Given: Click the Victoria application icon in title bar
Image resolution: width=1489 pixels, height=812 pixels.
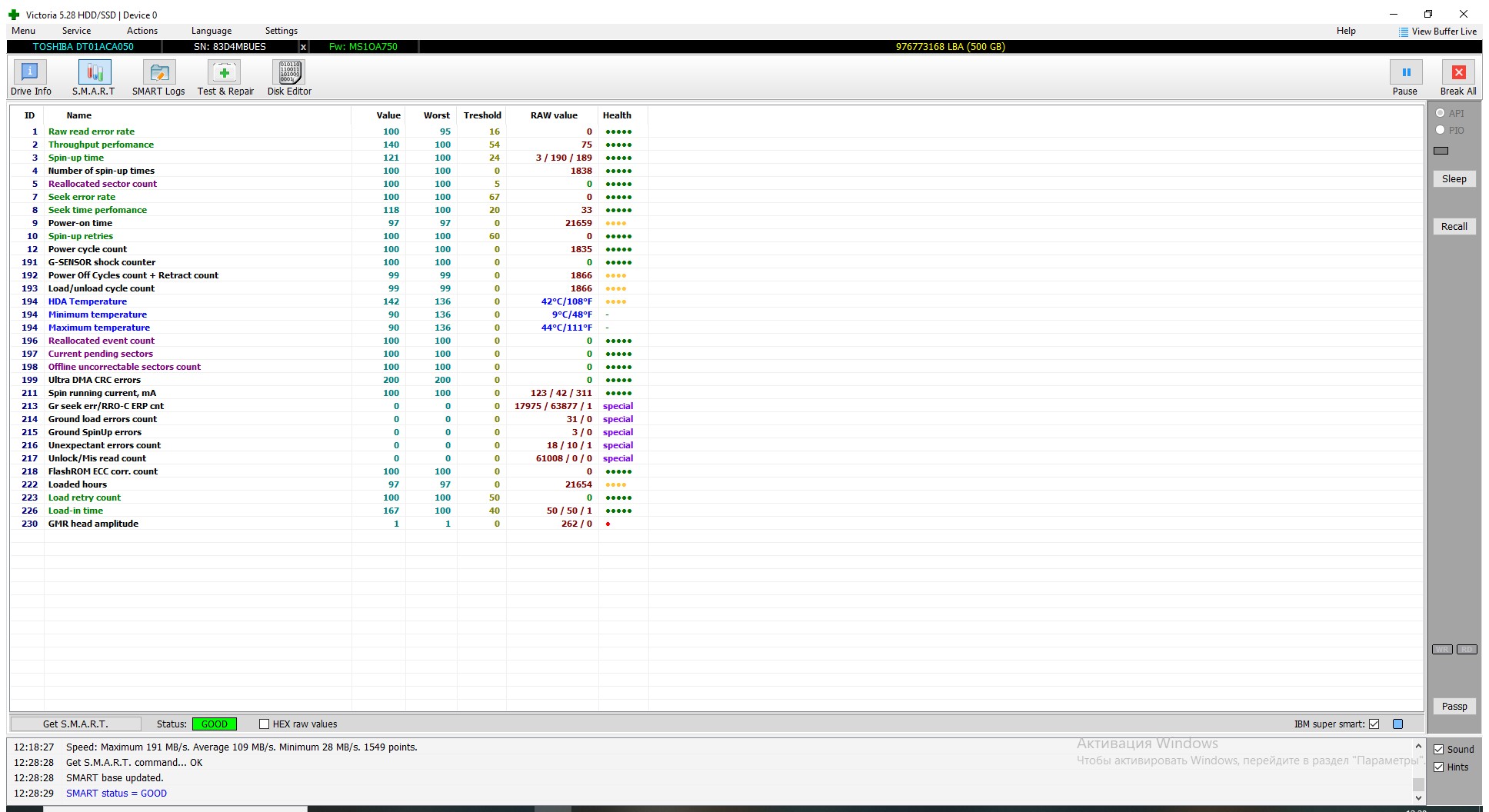Looking at the screenshot, I should click(x=14, y=15).
